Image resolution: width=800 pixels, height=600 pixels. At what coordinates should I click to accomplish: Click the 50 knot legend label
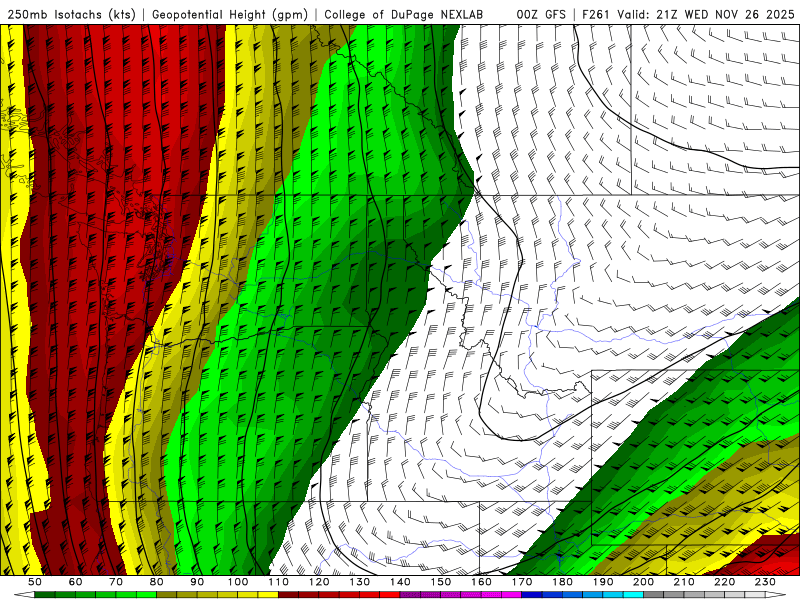(x=35, y=582)
